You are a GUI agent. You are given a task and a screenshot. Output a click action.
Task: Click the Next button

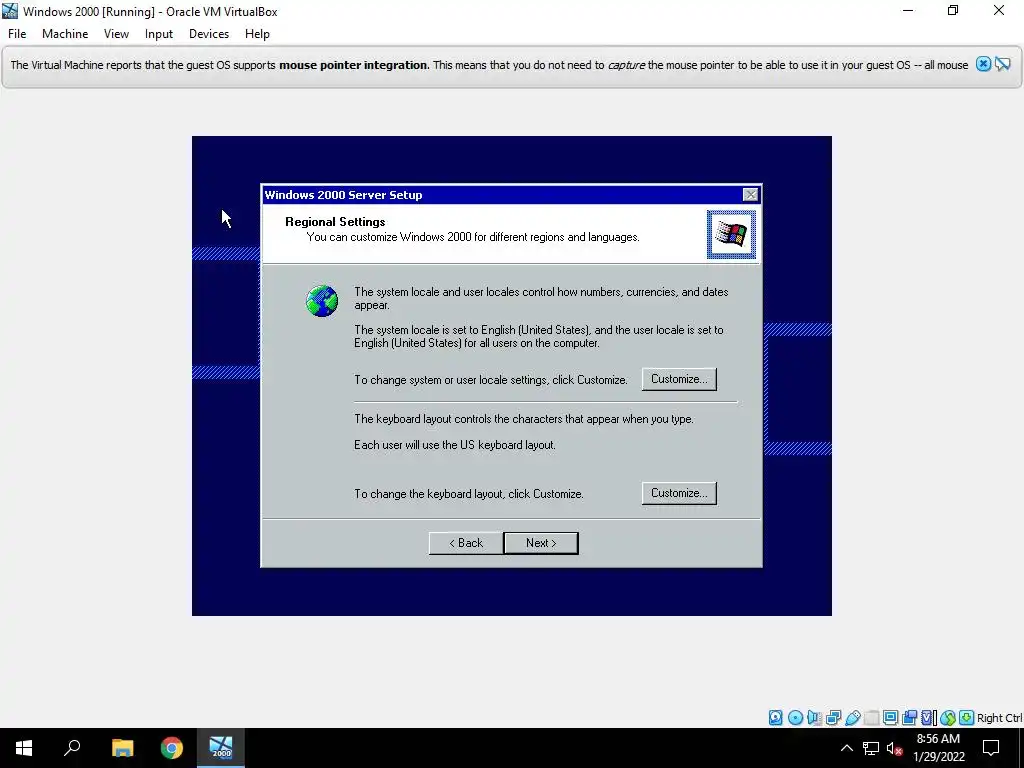click(x=541, y=543)
